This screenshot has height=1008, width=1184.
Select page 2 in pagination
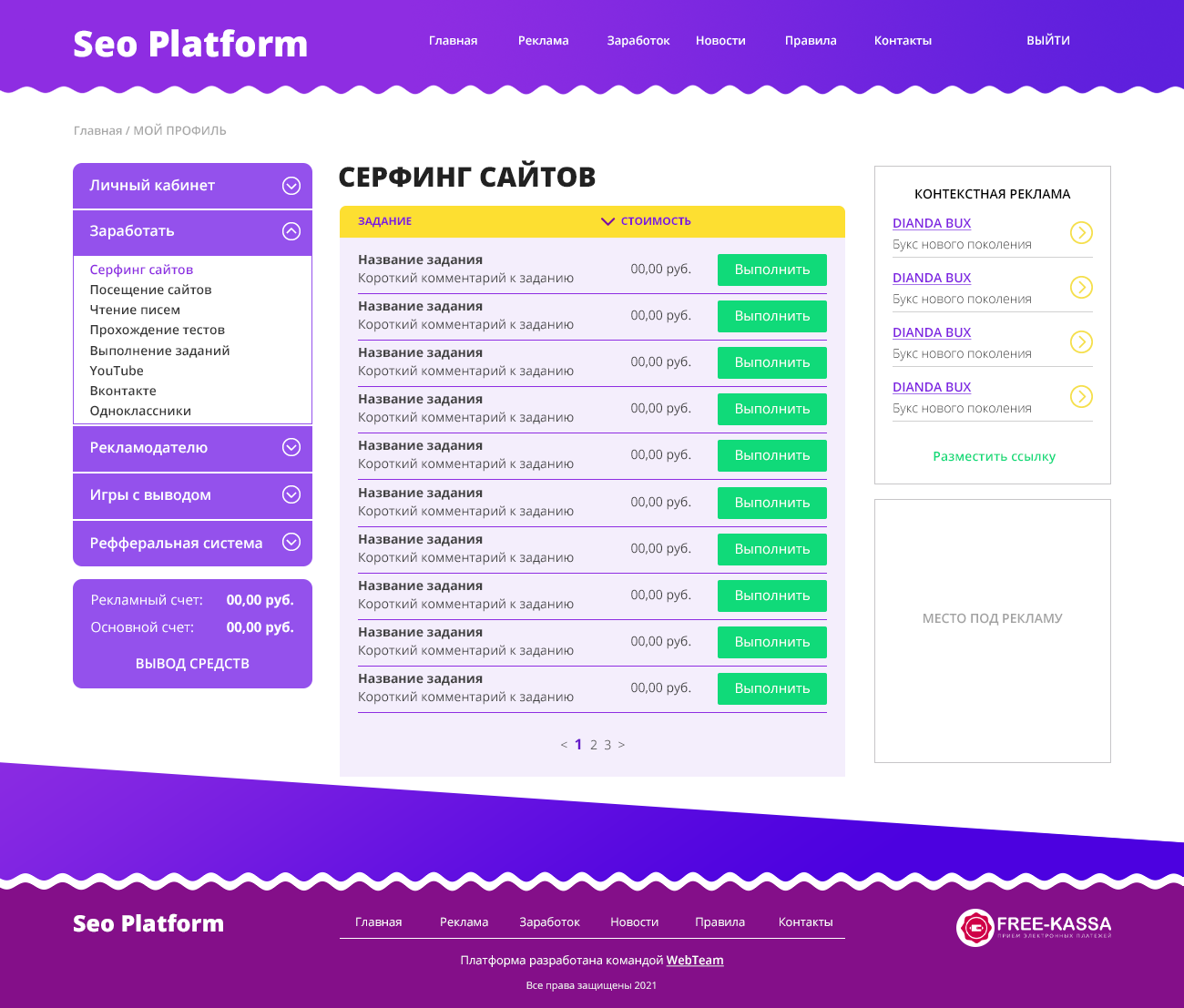[594, 745]
